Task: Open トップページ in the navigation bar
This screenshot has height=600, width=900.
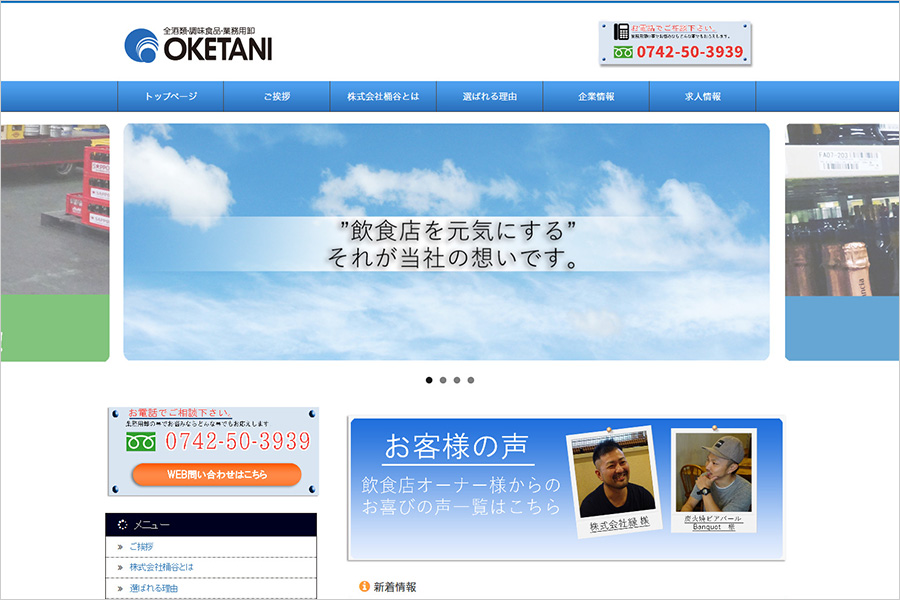Action: pos(171,97)
